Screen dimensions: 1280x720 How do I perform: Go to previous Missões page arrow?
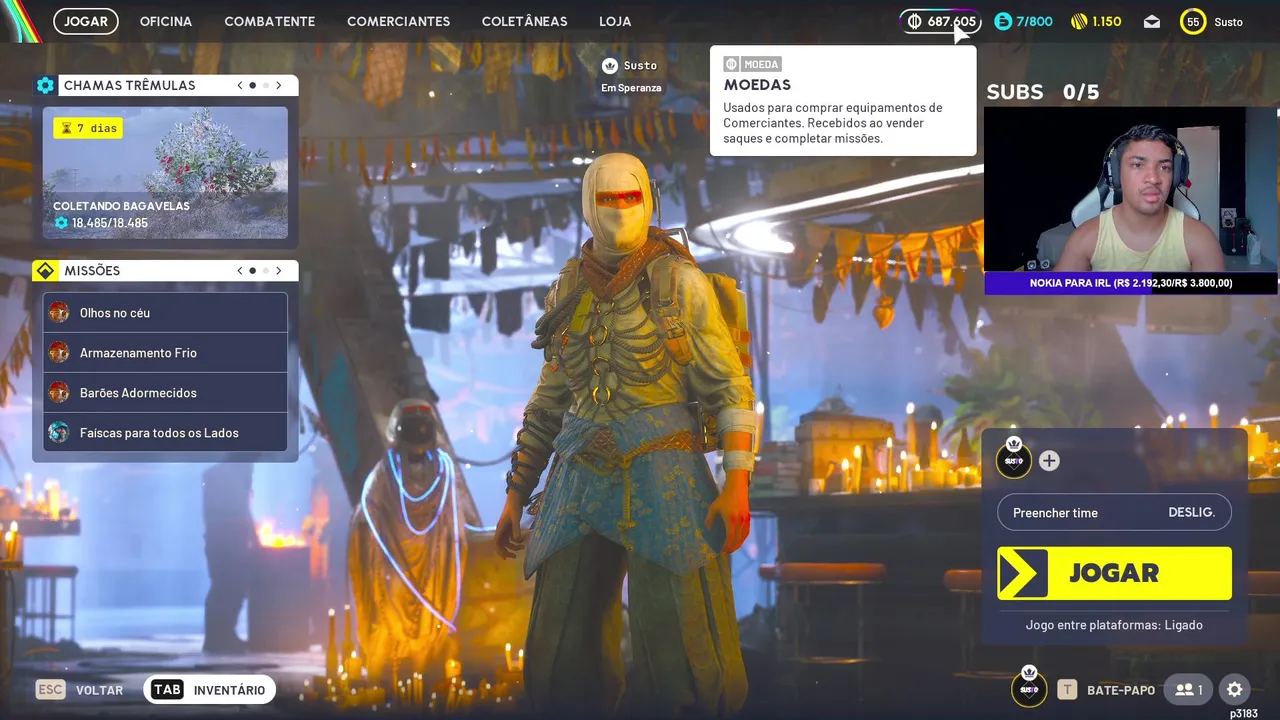coord(240,270)
